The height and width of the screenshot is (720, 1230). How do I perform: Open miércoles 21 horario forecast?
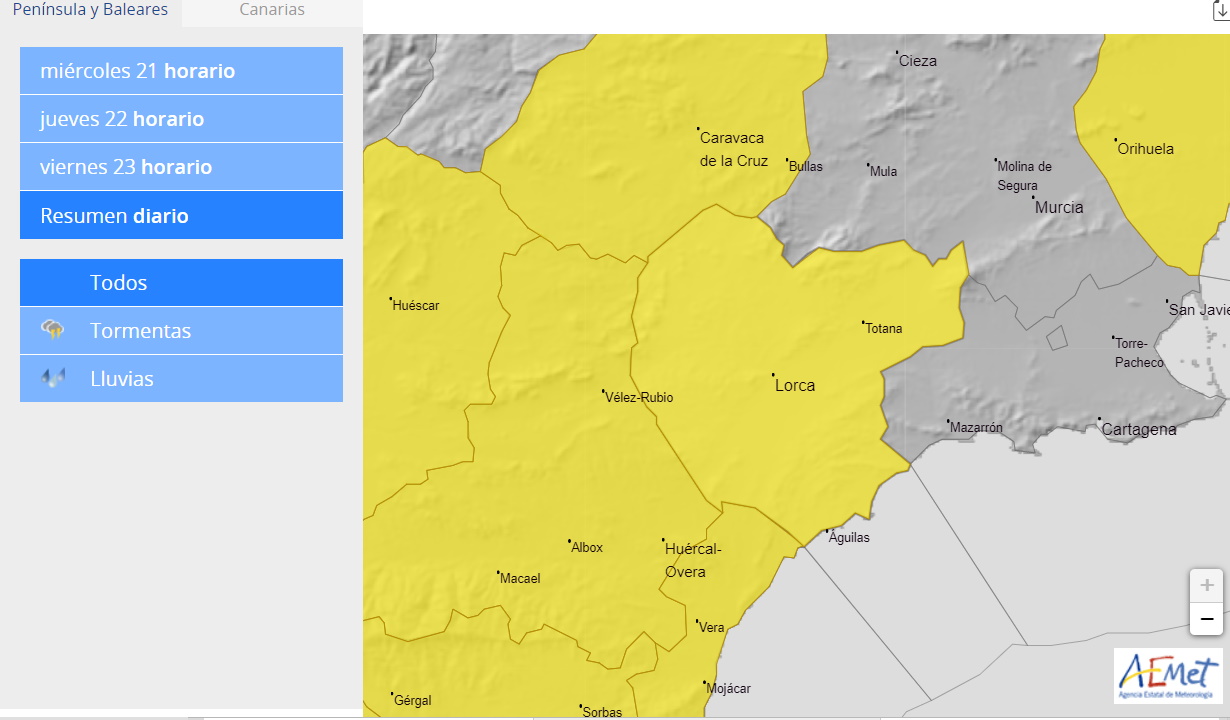(181, 71)
